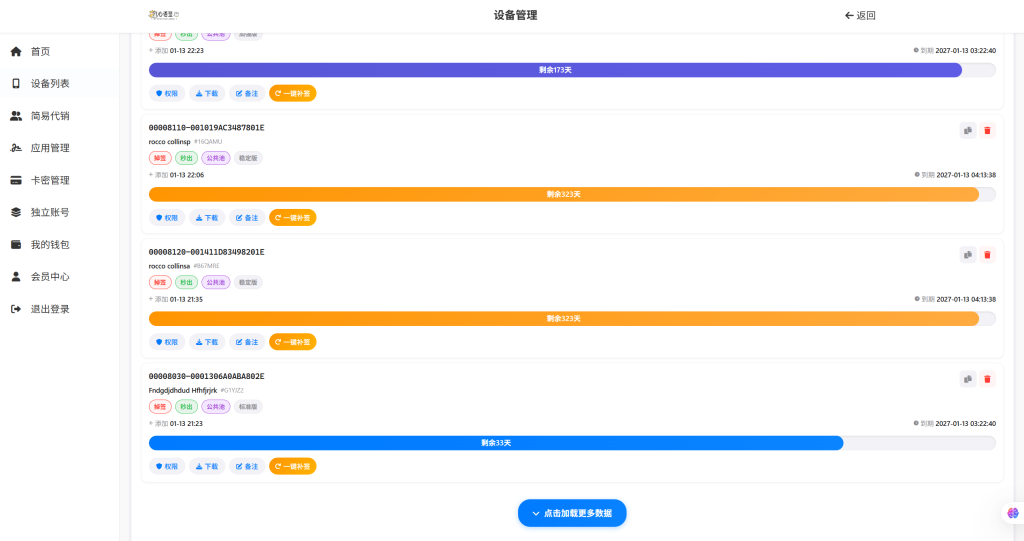The image size is (1024, 541).
Task: Open the floating assistant icon at the page's bottom-right
Action: (1012, 513)
